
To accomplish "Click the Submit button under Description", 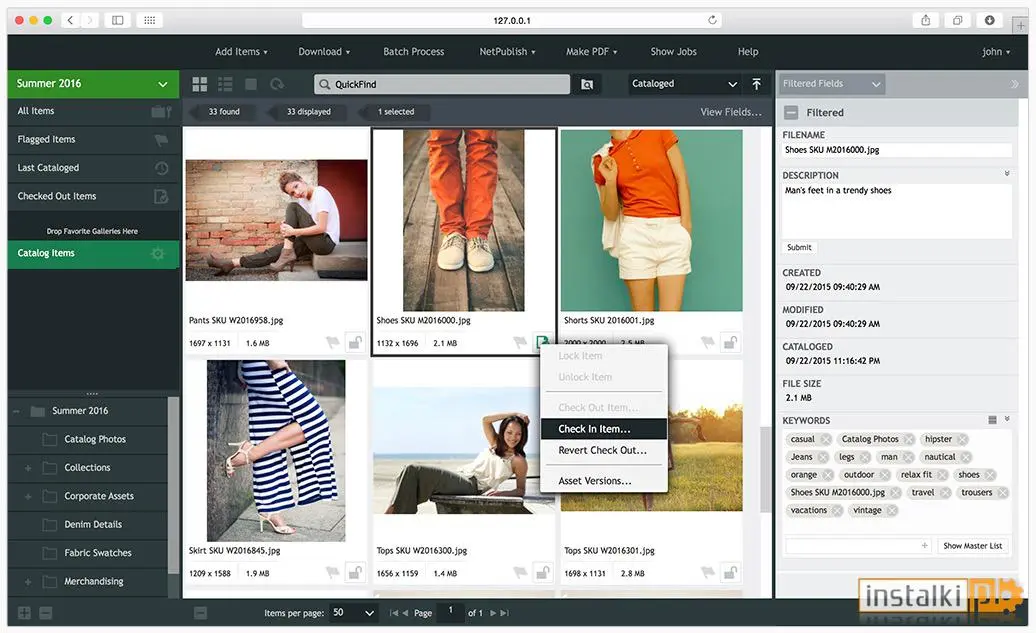I will (799, 247).
